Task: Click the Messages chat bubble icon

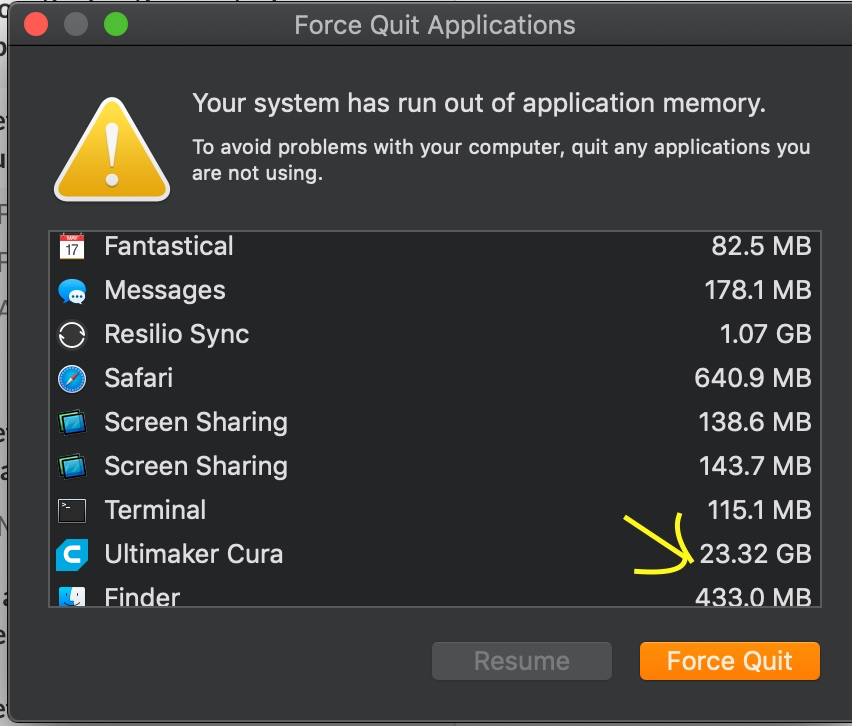Action: click(72, 291)
